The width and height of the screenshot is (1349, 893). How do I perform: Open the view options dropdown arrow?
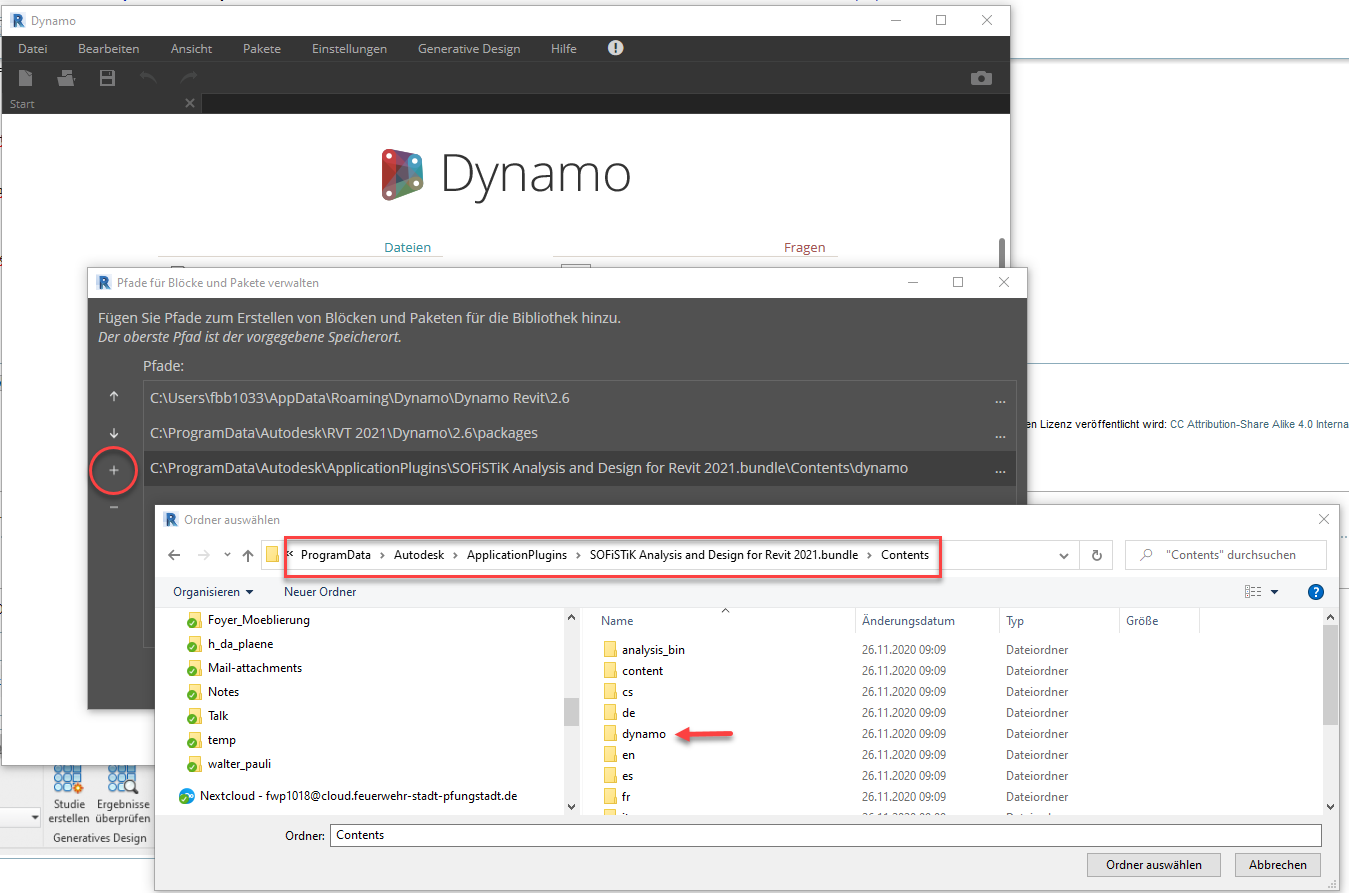pos(1274,592)
